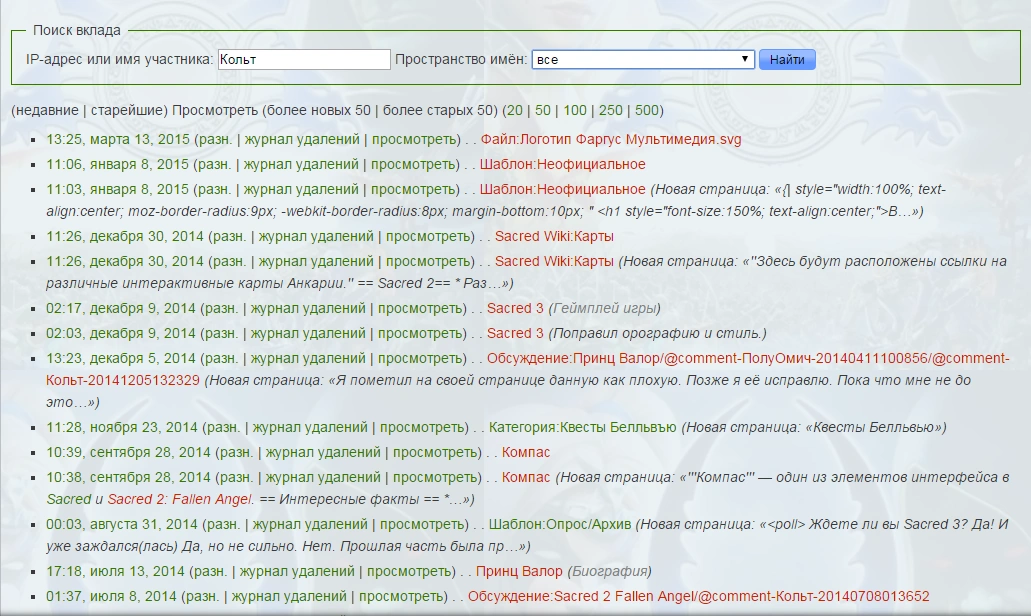
Task: Open журнал удалений in 11:06 January 8 entry
Action: click(300, 164)
